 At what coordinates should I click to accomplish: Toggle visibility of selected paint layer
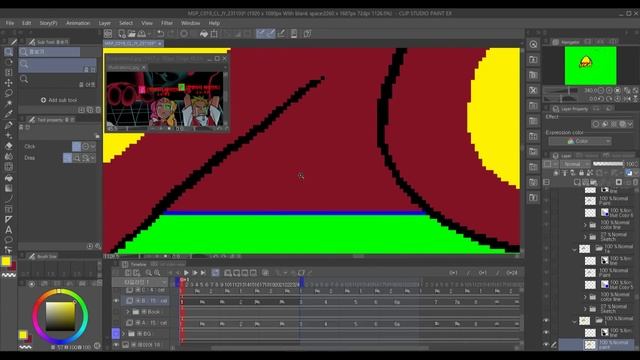click(x=546, y=344)
